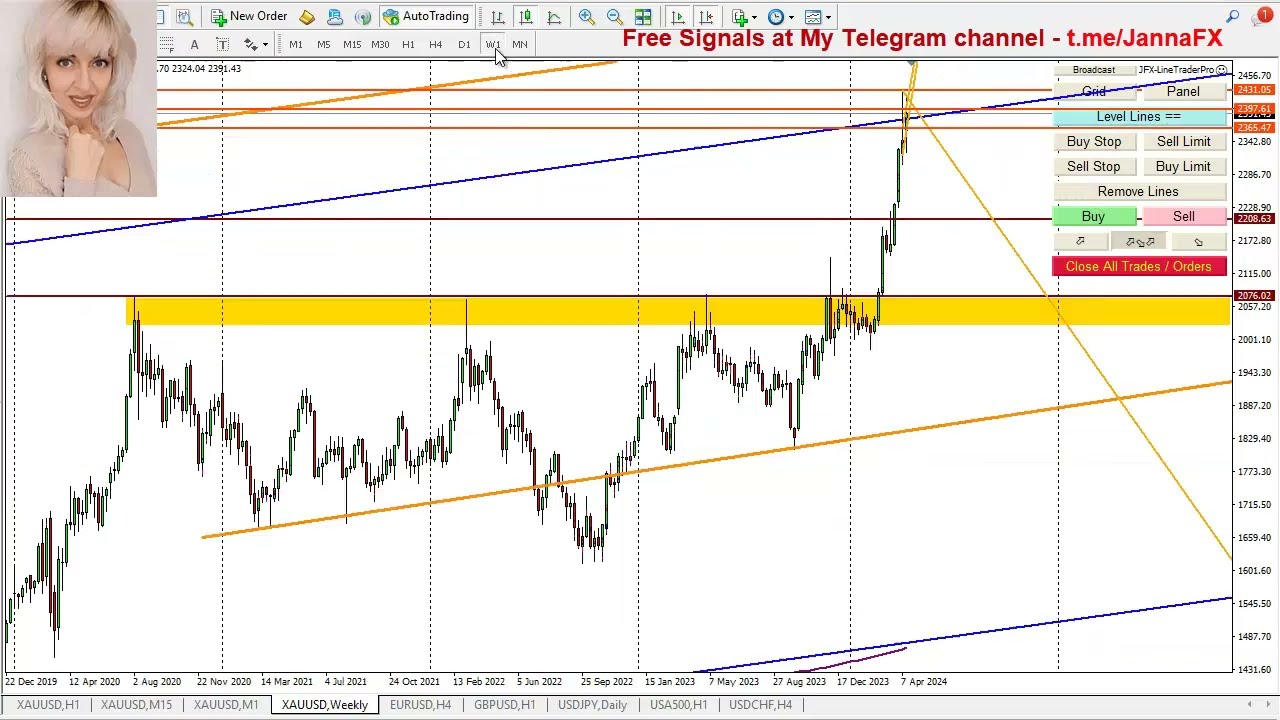Image resolution: width=1280 pixels, height=720 pixels.
Task: Open the New Order dialog
Action: (x=248, y=16)
